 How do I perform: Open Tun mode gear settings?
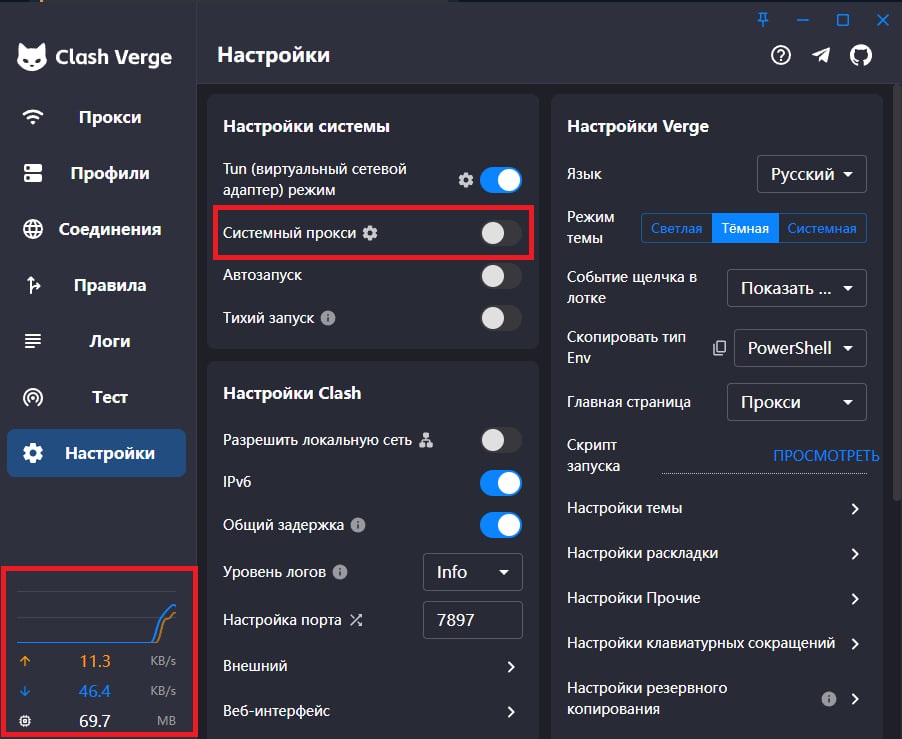pos(466,180)
